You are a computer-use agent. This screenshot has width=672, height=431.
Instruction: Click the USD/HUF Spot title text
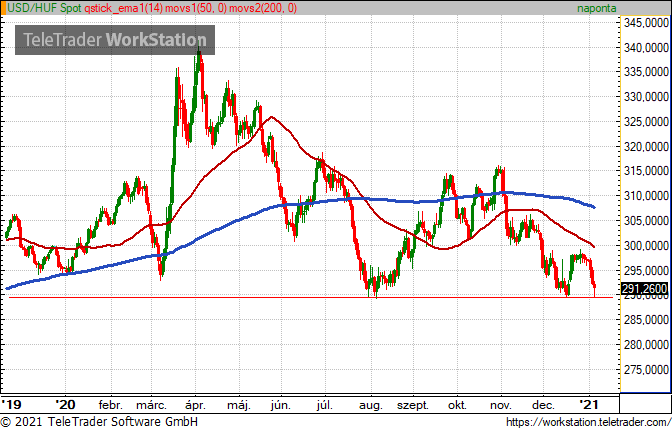click(x=45, y=8)
